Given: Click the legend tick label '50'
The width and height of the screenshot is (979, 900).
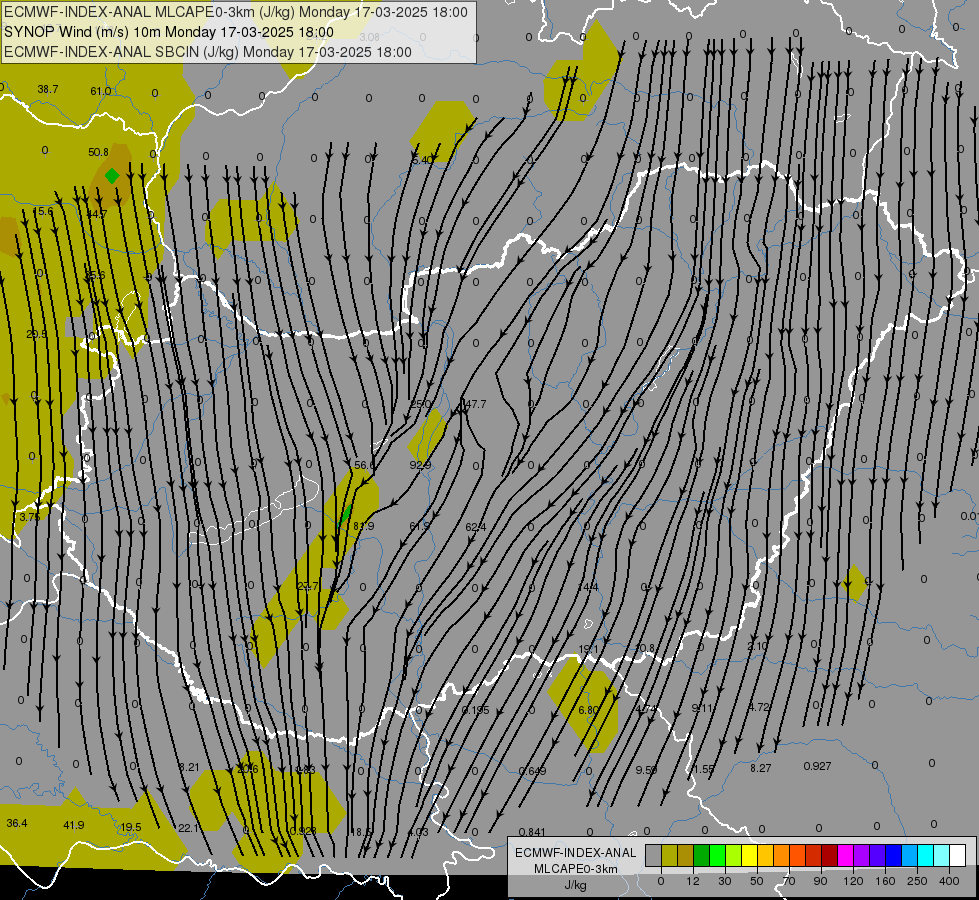Looking at the screenshot, I should (x=757, y=881).
